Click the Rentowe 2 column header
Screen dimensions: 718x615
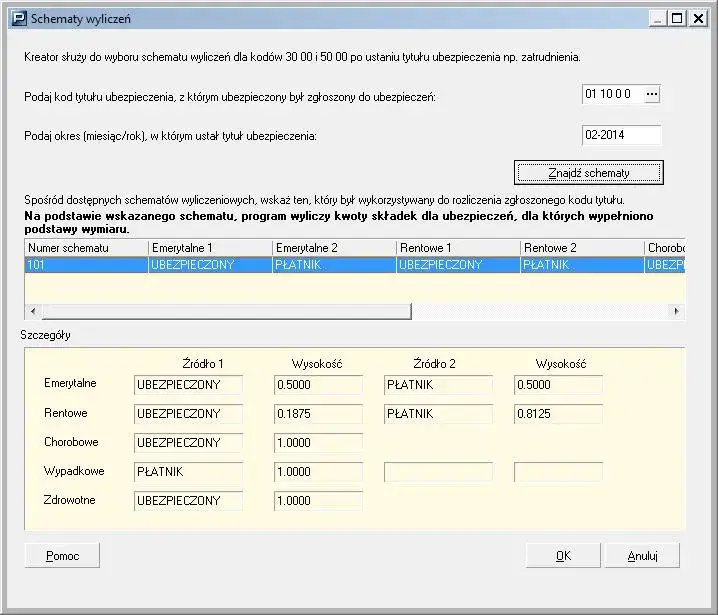580,248
